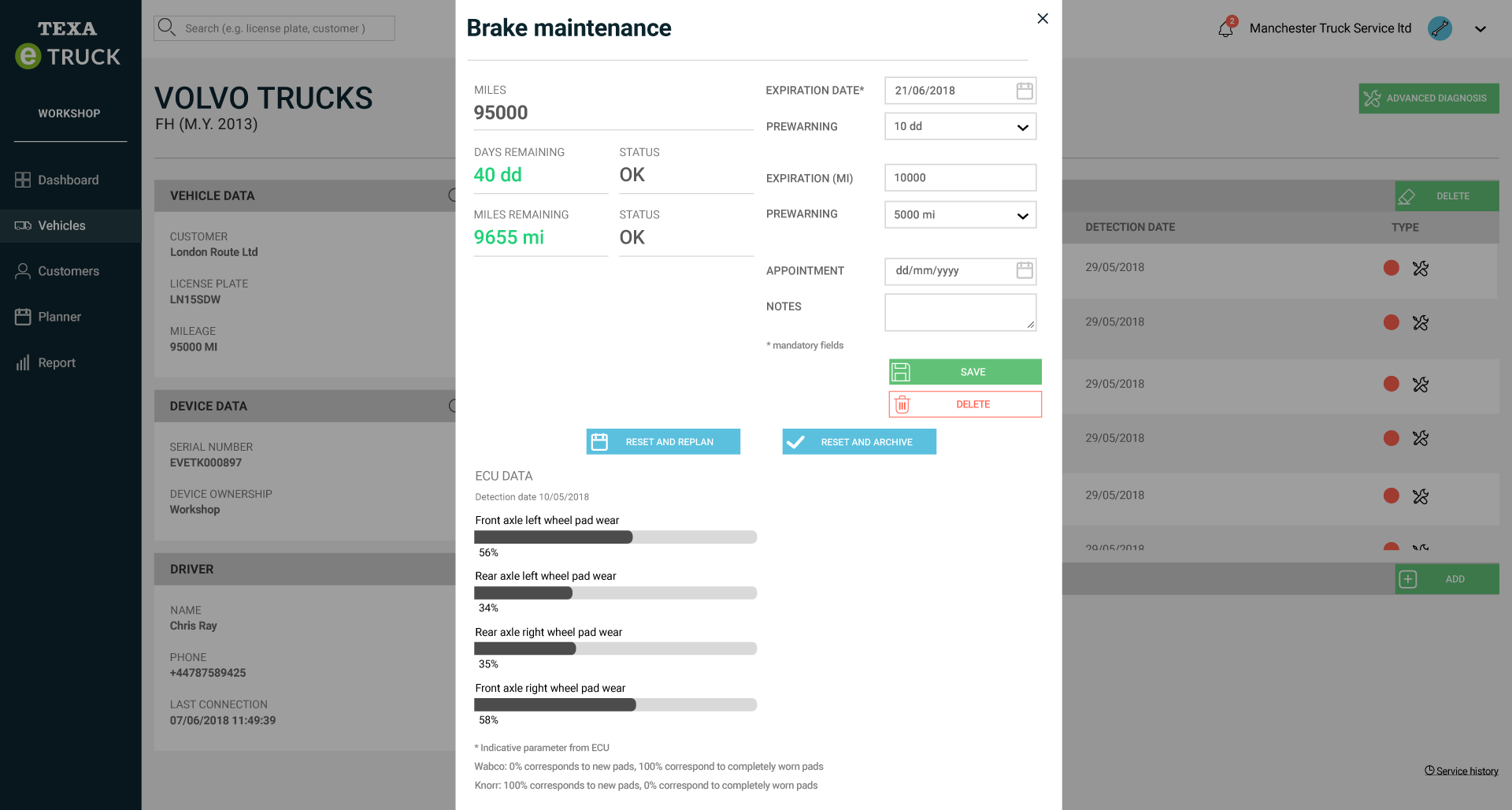Click the red status dot in third row
The height and width of the screenshot is (810, 1512).
point(1392,384)
